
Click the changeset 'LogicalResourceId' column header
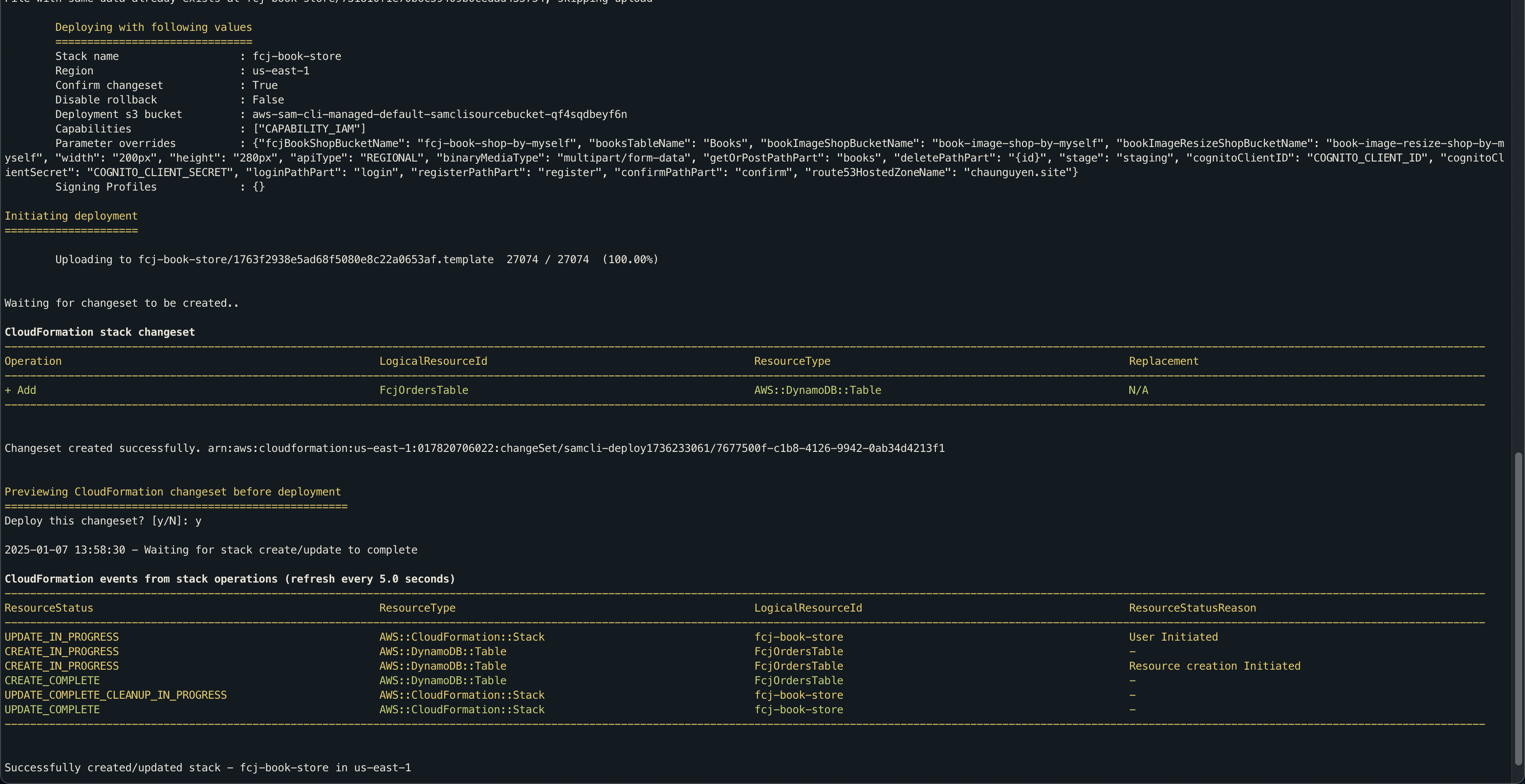click(433, 361)
